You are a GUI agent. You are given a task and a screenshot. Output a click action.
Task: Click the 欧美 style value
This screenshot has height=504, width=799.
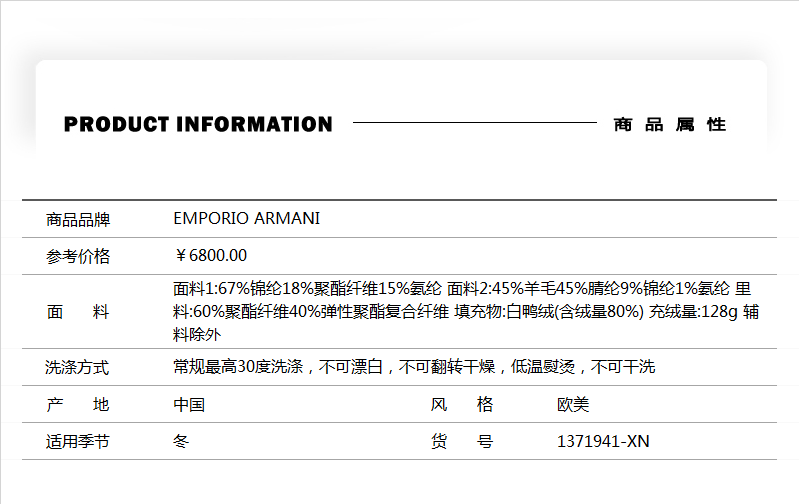click(573, 405)
